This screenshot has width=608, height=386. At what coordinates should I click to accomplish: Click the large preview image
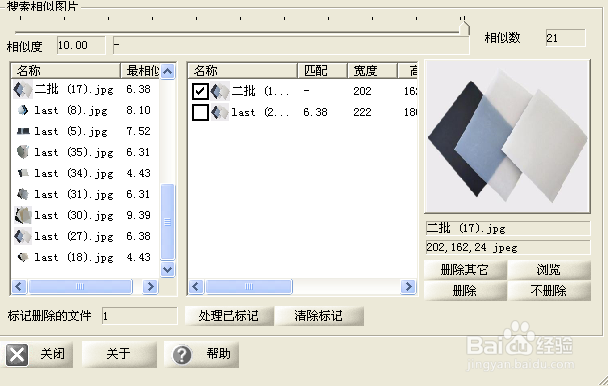click(508, 137)
